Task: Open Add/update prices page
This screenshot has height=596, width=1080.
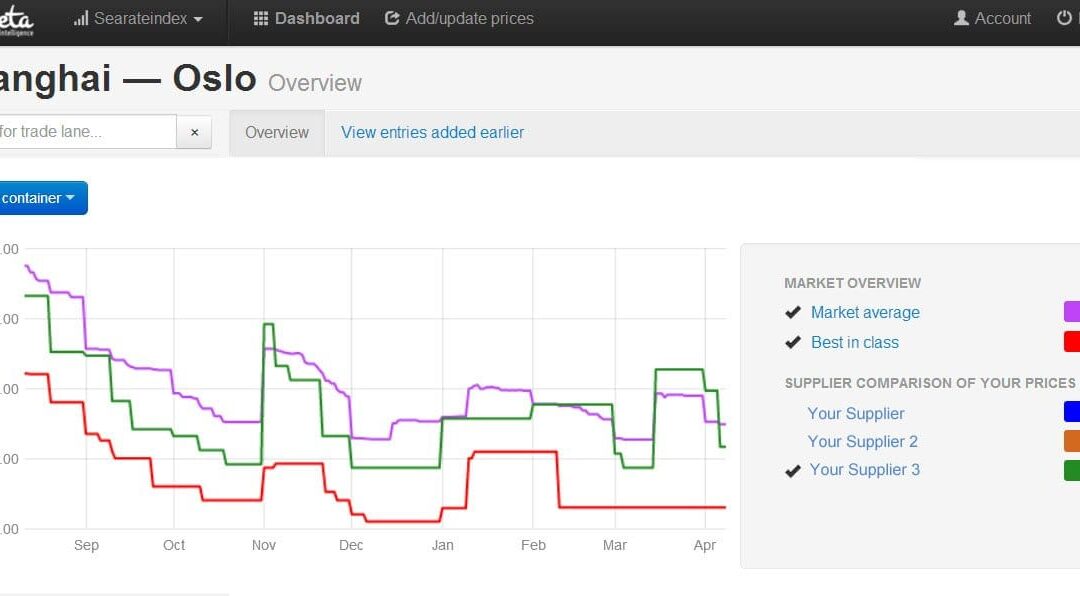Action: tap(459, 19)
